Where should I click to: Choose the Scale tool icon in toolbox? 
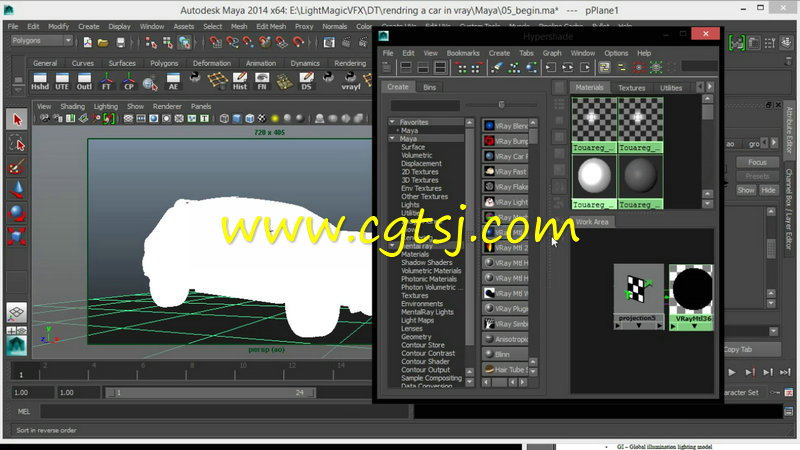pyautogui.click(x=17, y=236)
